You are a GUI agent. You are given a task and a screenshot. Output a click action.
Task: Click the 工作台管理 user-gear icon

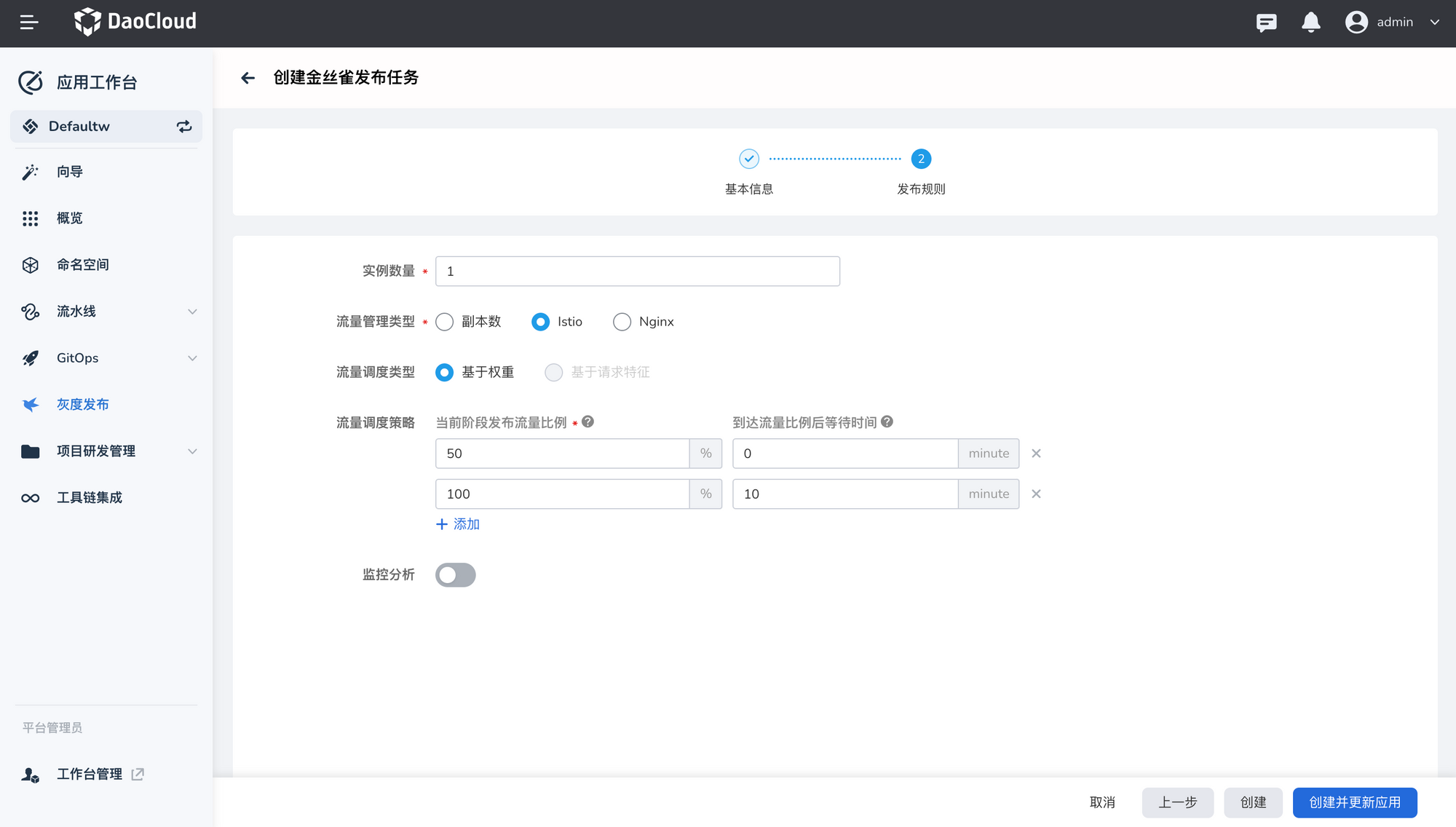pos(31,775)
